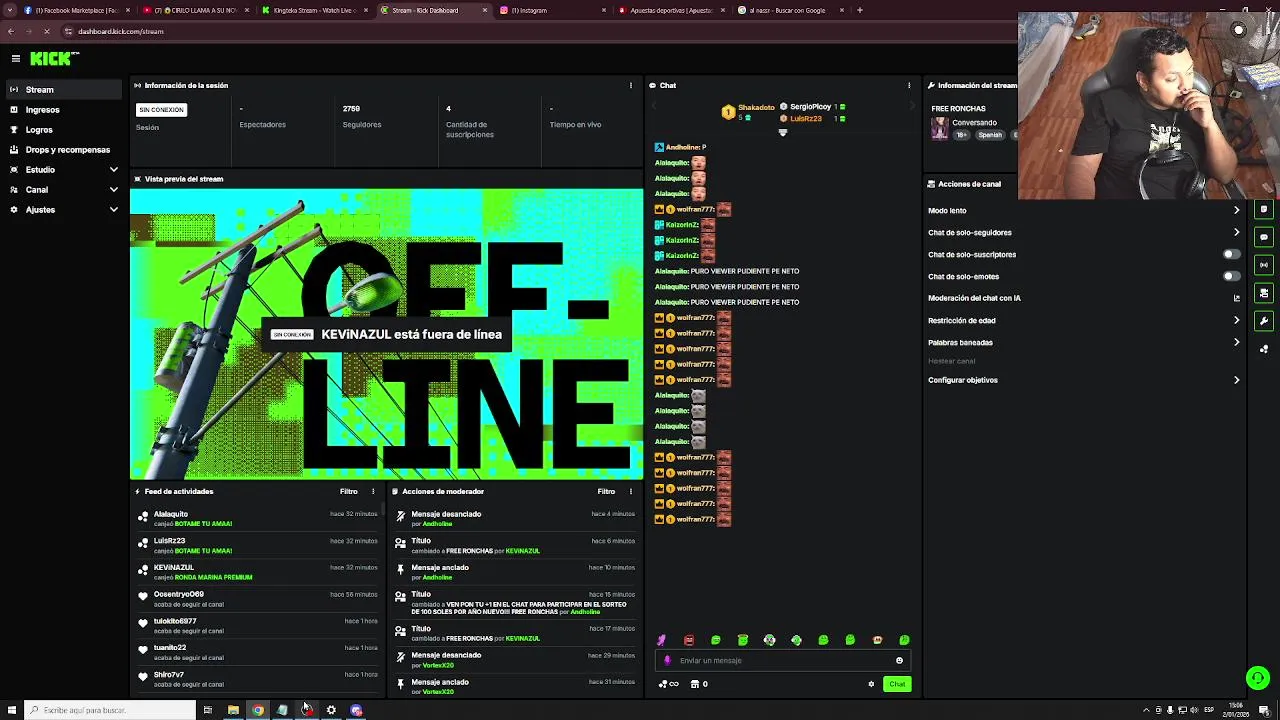Viewport: 1280px width, 720px height.
Task: Open Ingresos in the sidebar
Action: pos(62,110)
